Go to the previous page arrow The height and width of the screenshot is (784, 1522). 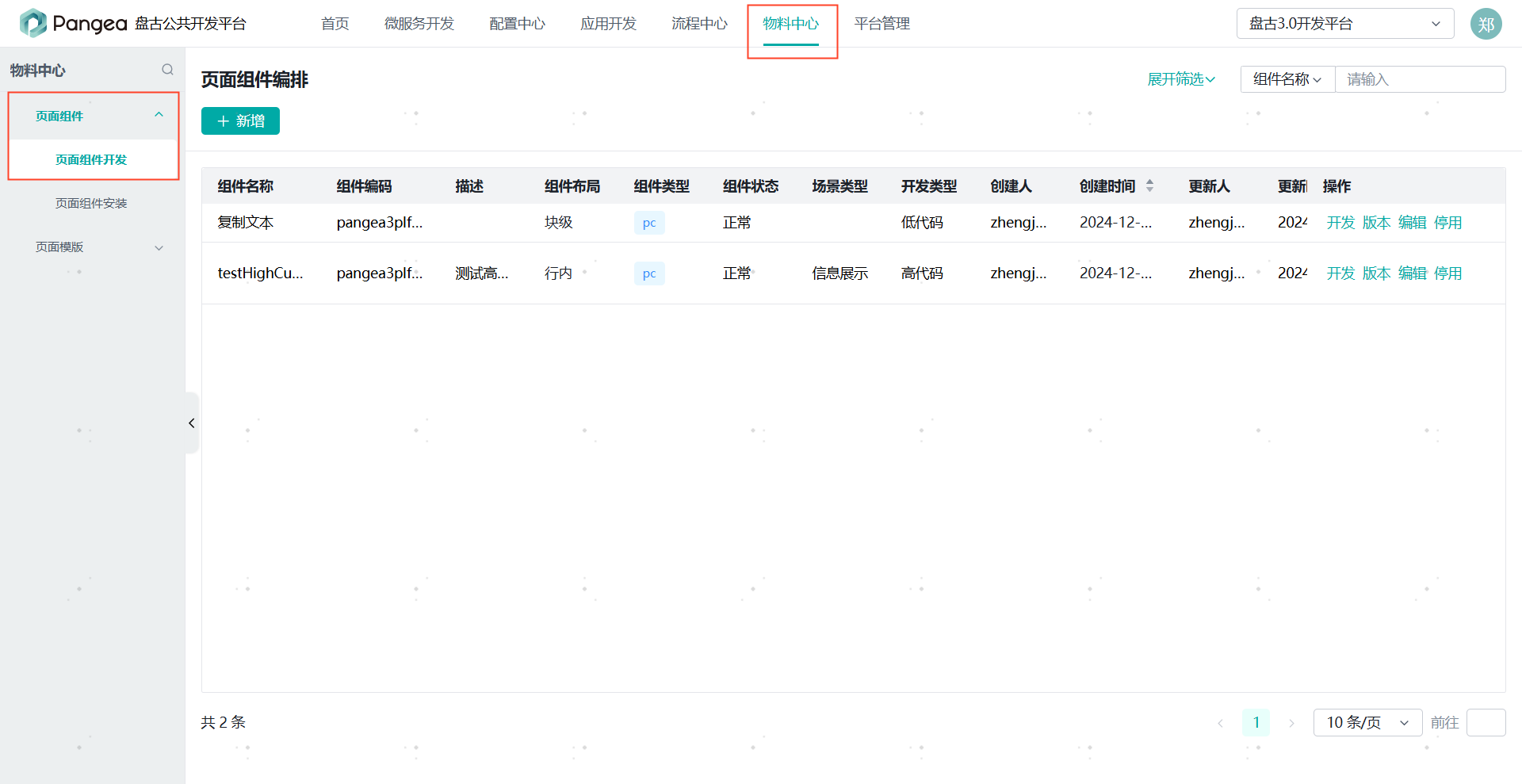(x=1220, y=723)
